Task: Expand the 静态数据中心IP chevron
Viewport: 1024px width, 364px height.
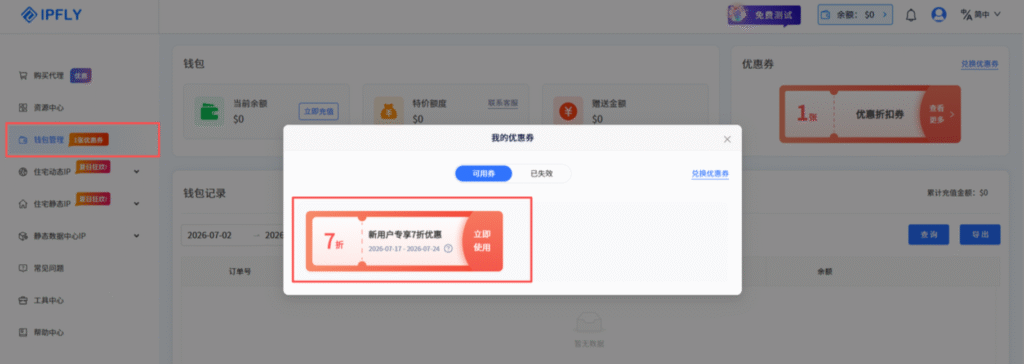Action: [x=136, y=236]
